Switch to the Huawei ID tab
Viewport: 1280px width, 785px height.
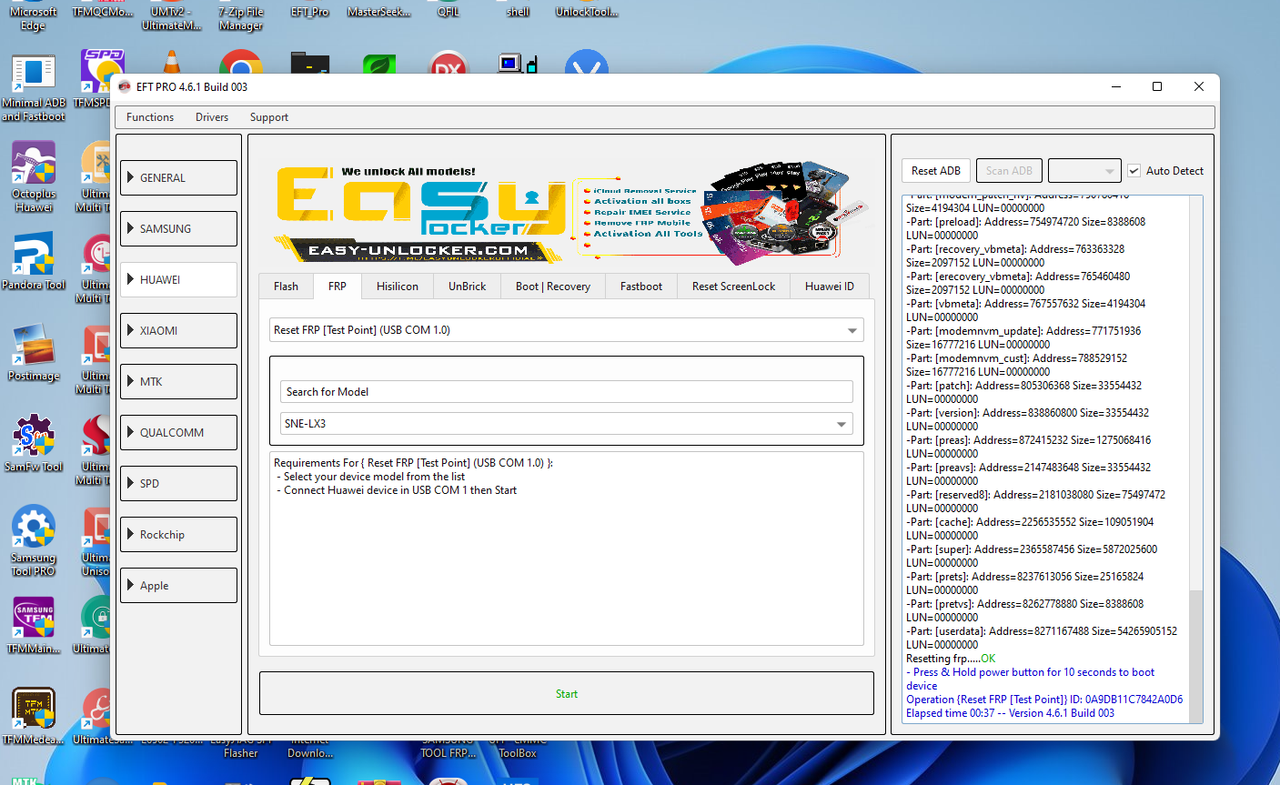(829, 286)
